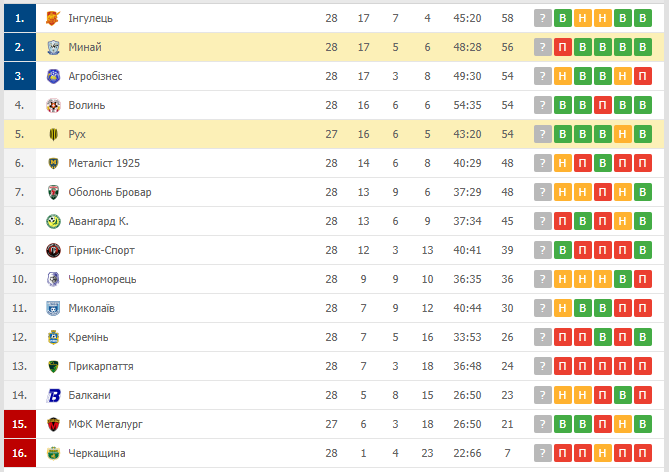Open the Авангард К. team link

[x=98, y=221]
